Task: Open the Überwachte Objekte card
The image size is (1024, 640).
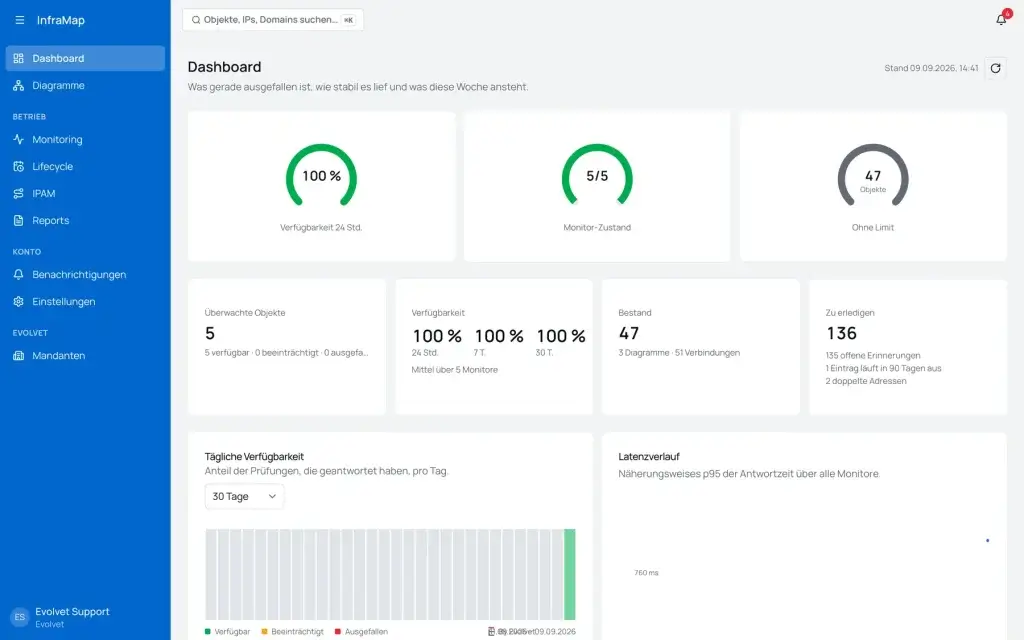Action: pos(287,347)
